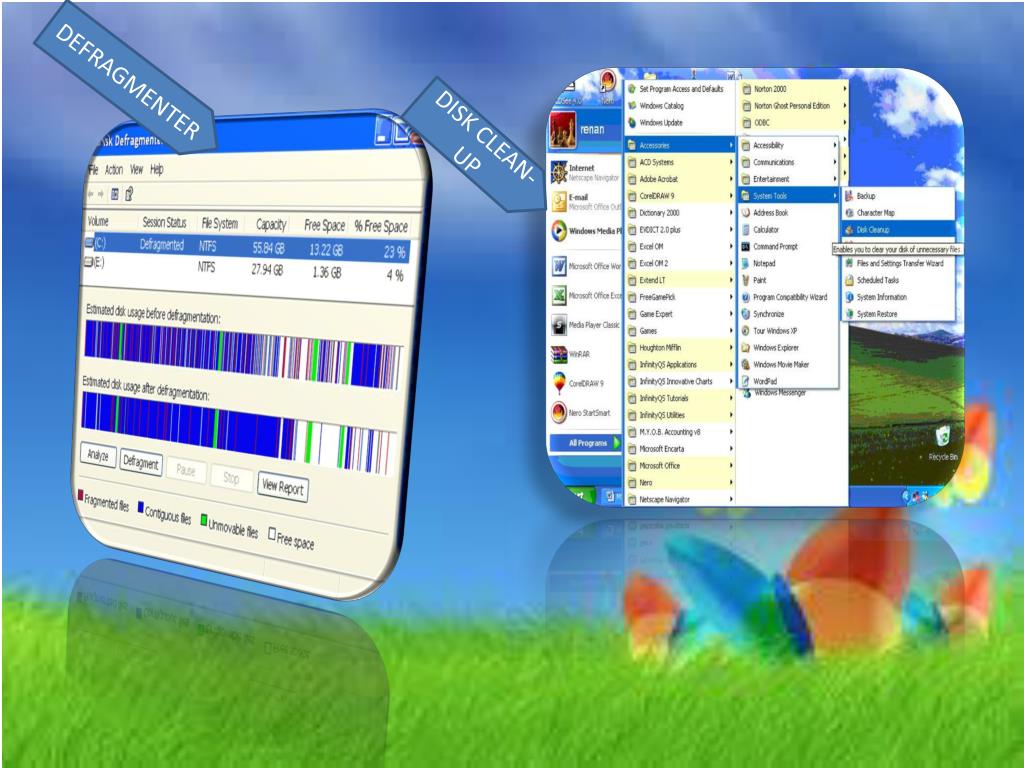Click the Defragmenter toolbar help icon

(129, 193)
